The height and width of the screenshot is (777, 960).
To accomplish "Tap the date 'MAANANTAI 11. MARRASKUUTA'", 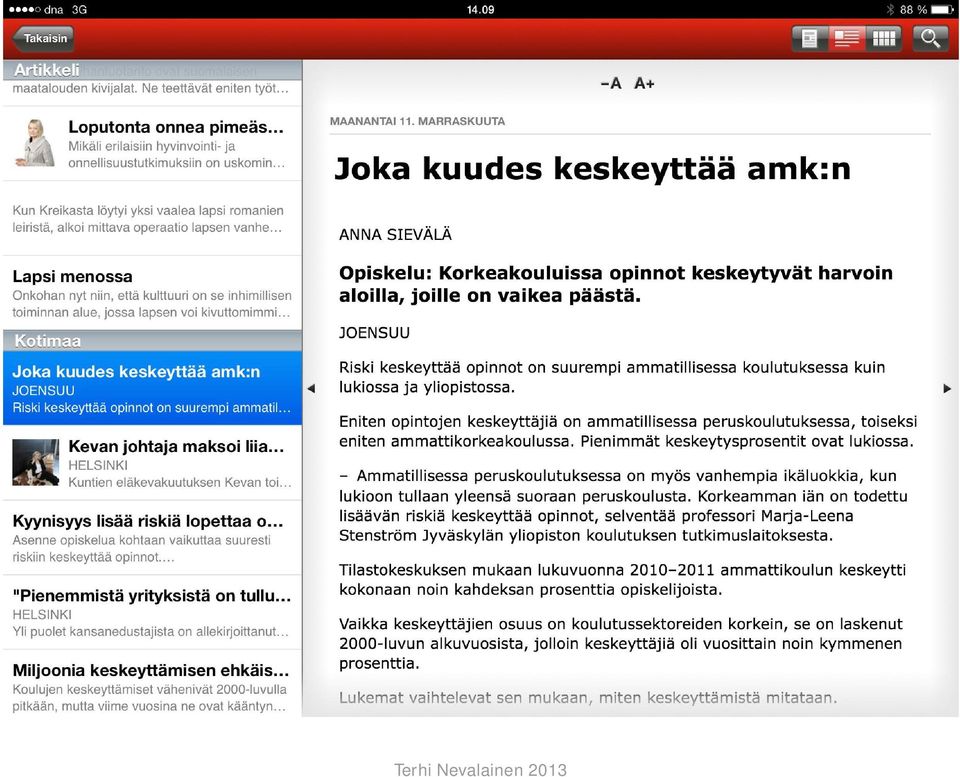I will click(x=418, y=121).
